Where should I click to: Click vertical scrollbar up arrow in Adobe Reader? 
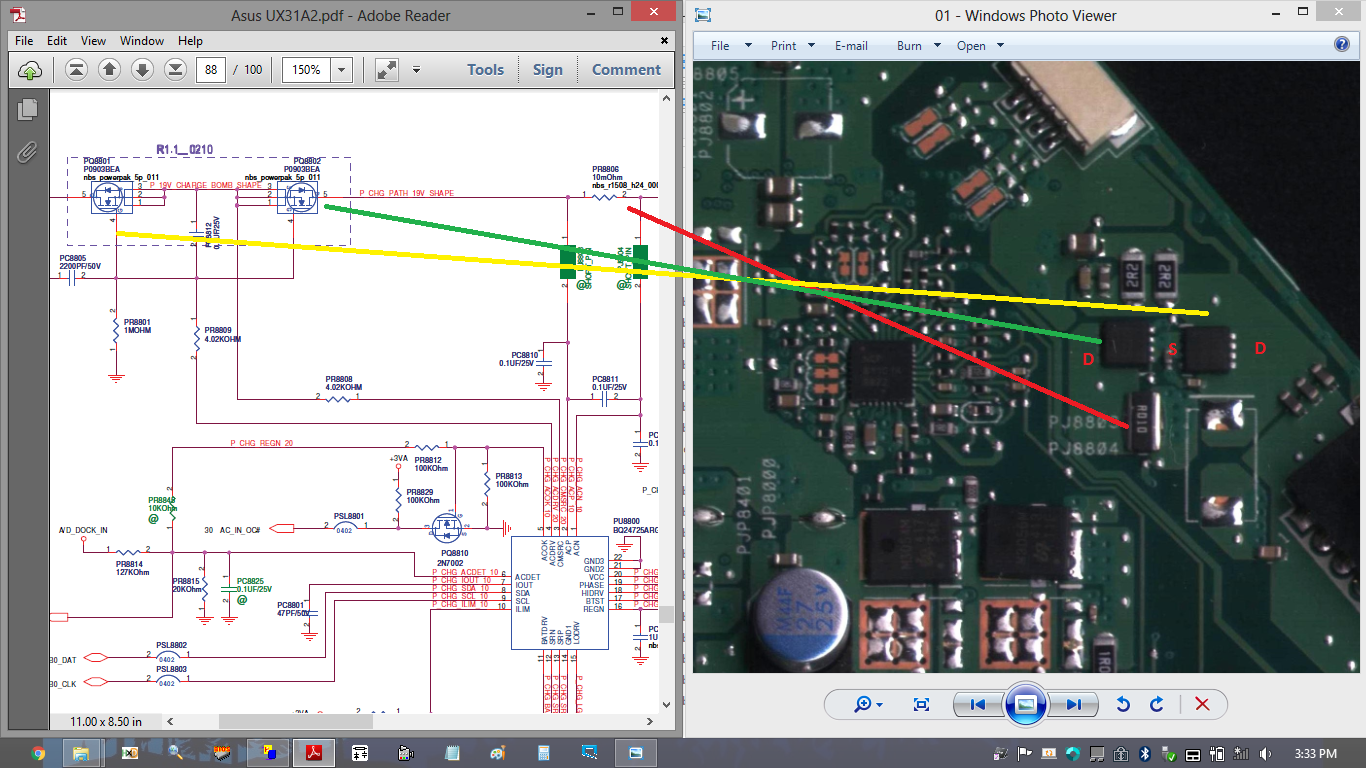(668, 99)
